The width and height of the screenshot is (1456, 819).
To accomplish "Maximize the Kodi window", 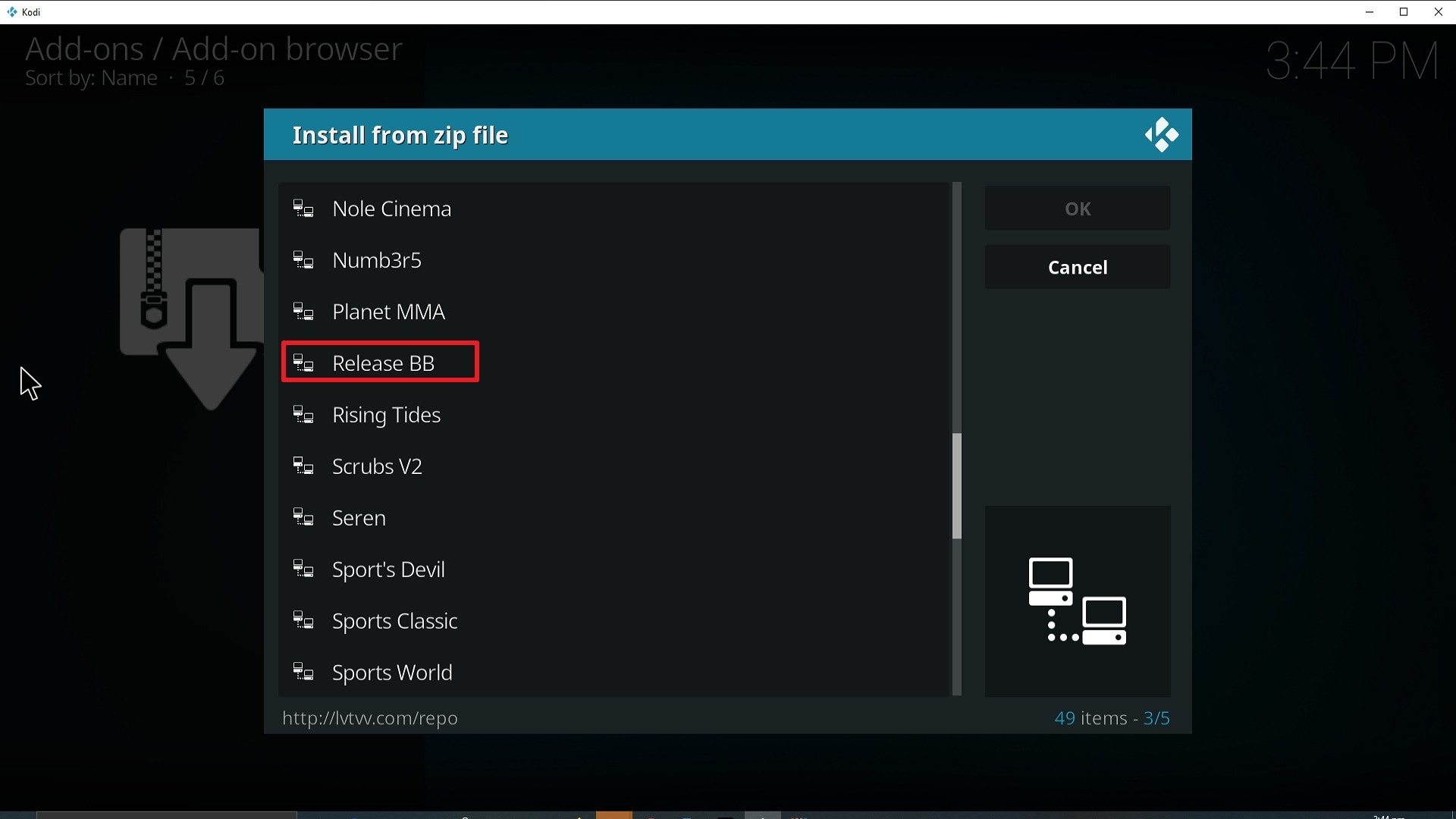I will point(1404,12).
